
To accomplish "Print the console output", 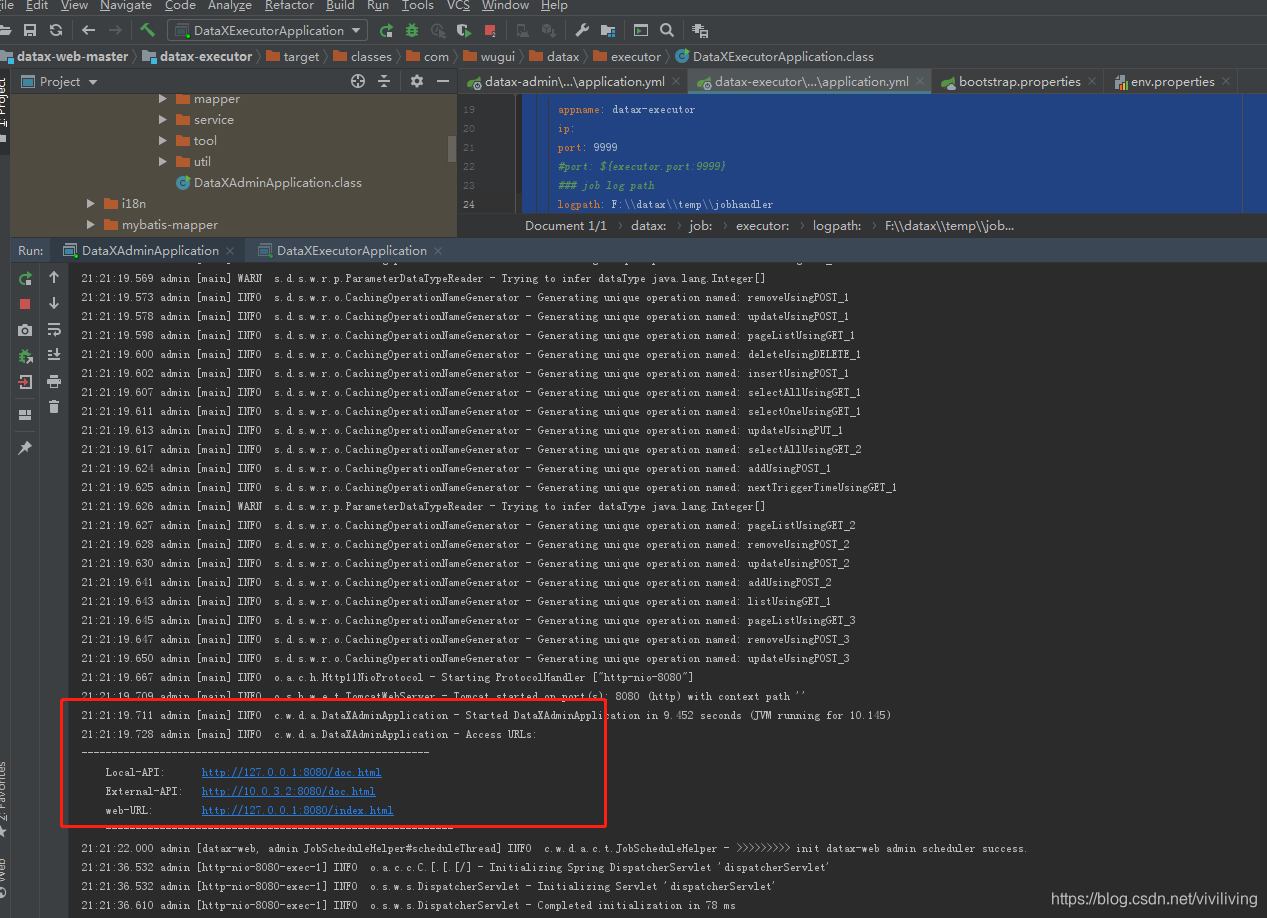I will click(53, 381).
